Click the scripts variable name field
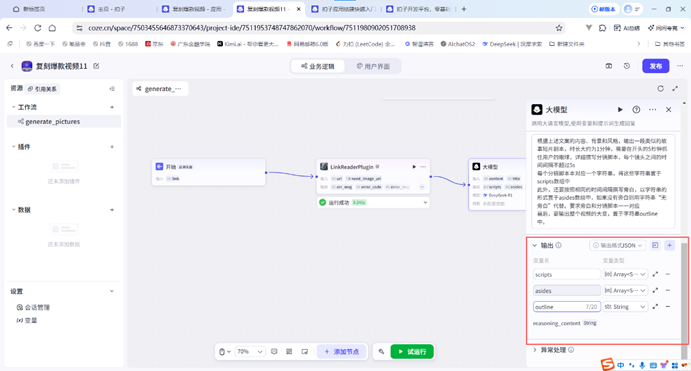 [566, 274]
